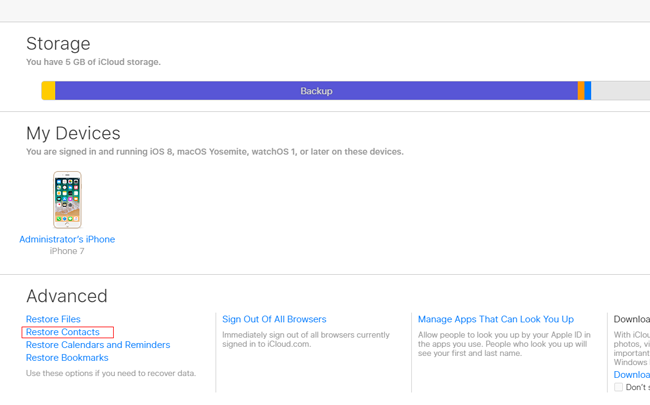This screenshot has height=405, width=650.
Task: Click the My Devices heading
Action: click(73, 133)
